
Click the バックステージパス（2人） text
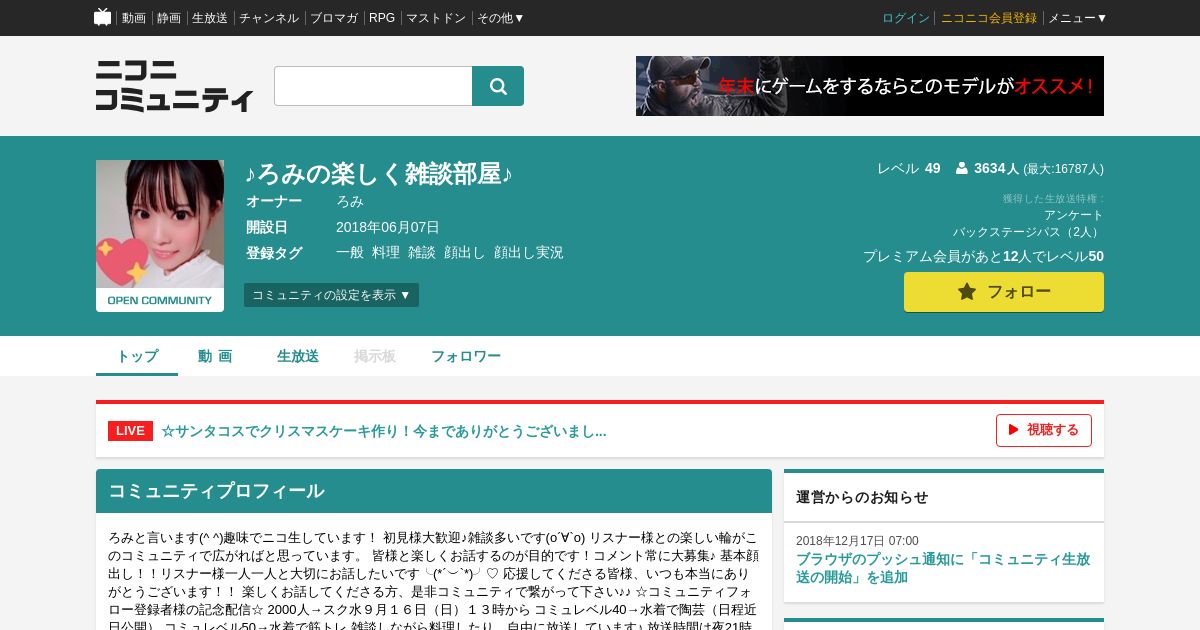1028,232
